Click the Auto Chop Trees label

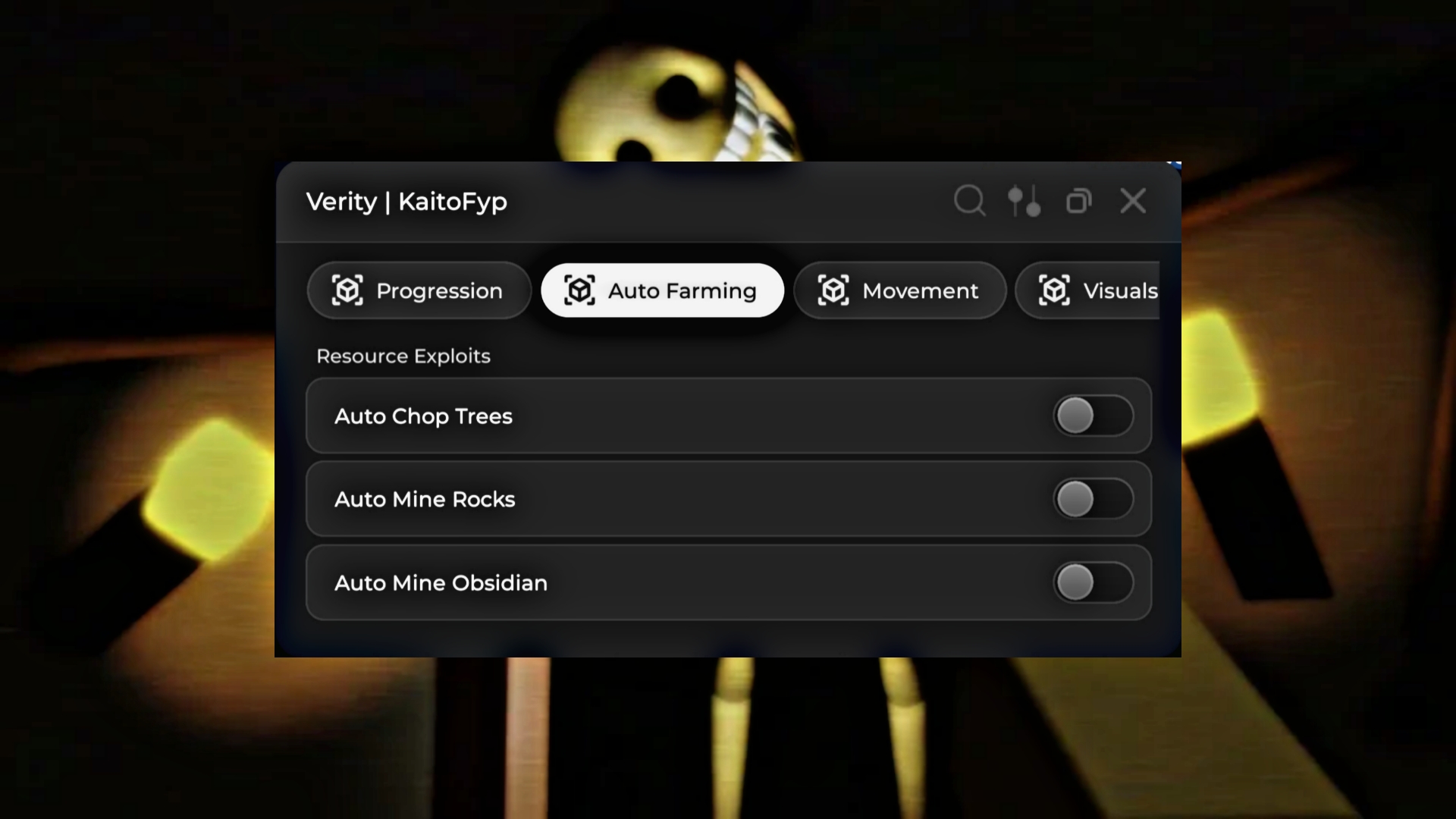(x=423, y=416)
